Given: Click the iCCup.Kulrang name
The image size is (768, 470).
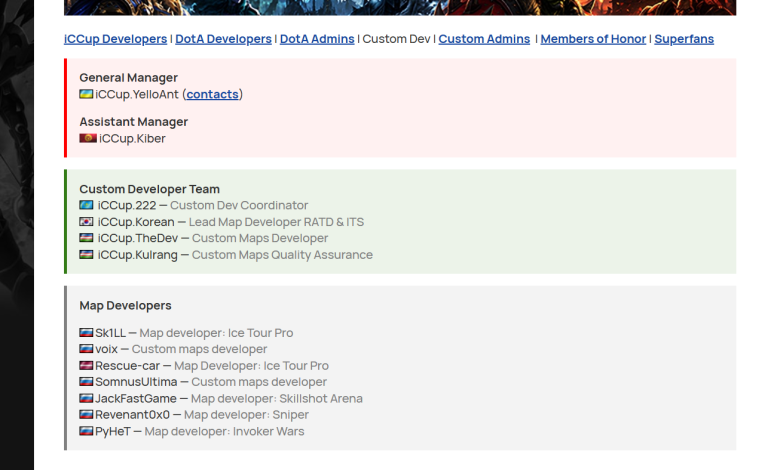Looking at the screenshot, I should [x=138, y=255].
